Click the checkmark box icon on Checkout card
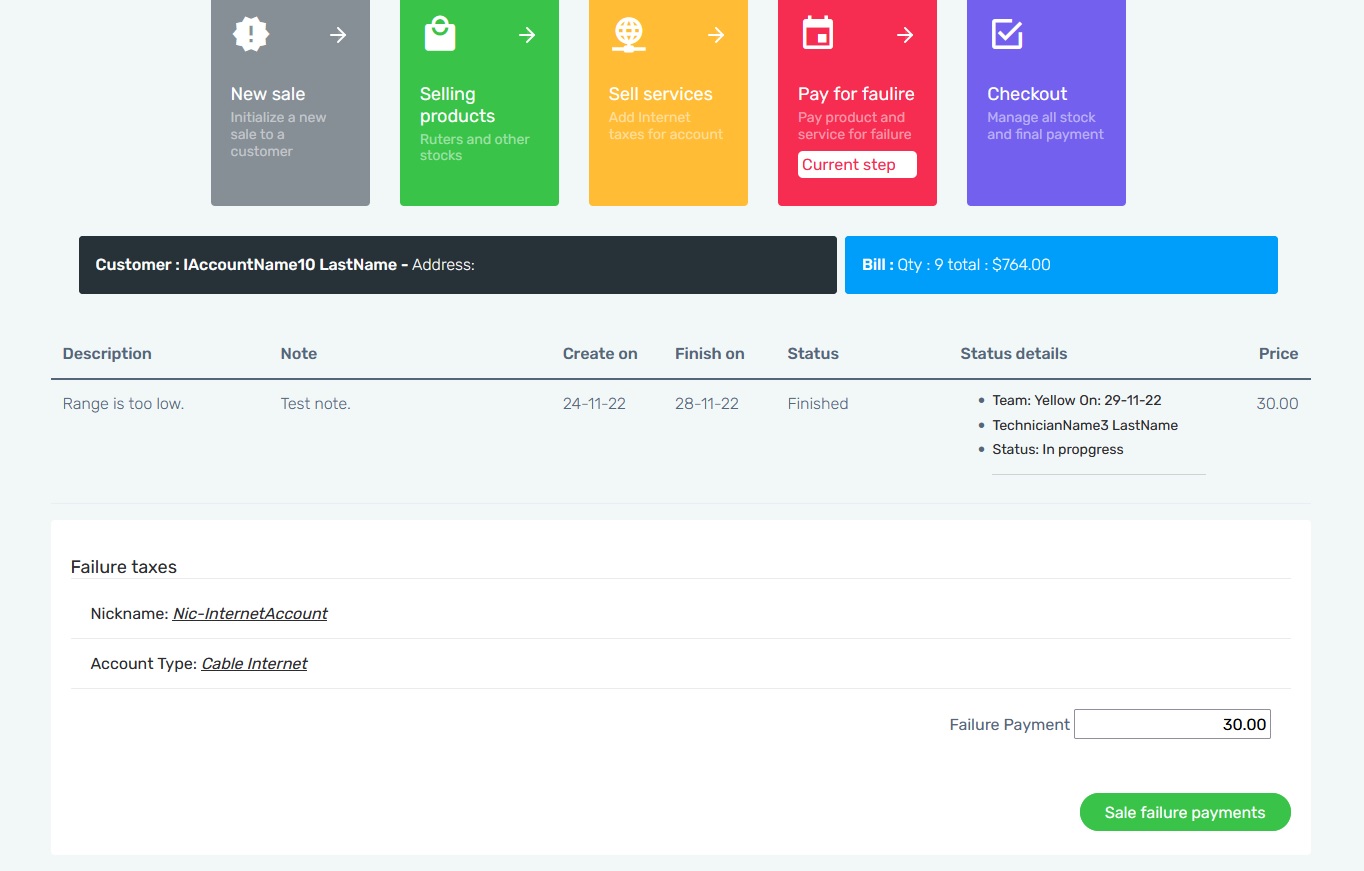This screenshot has height=871, width=1364. pos(1007,35)
